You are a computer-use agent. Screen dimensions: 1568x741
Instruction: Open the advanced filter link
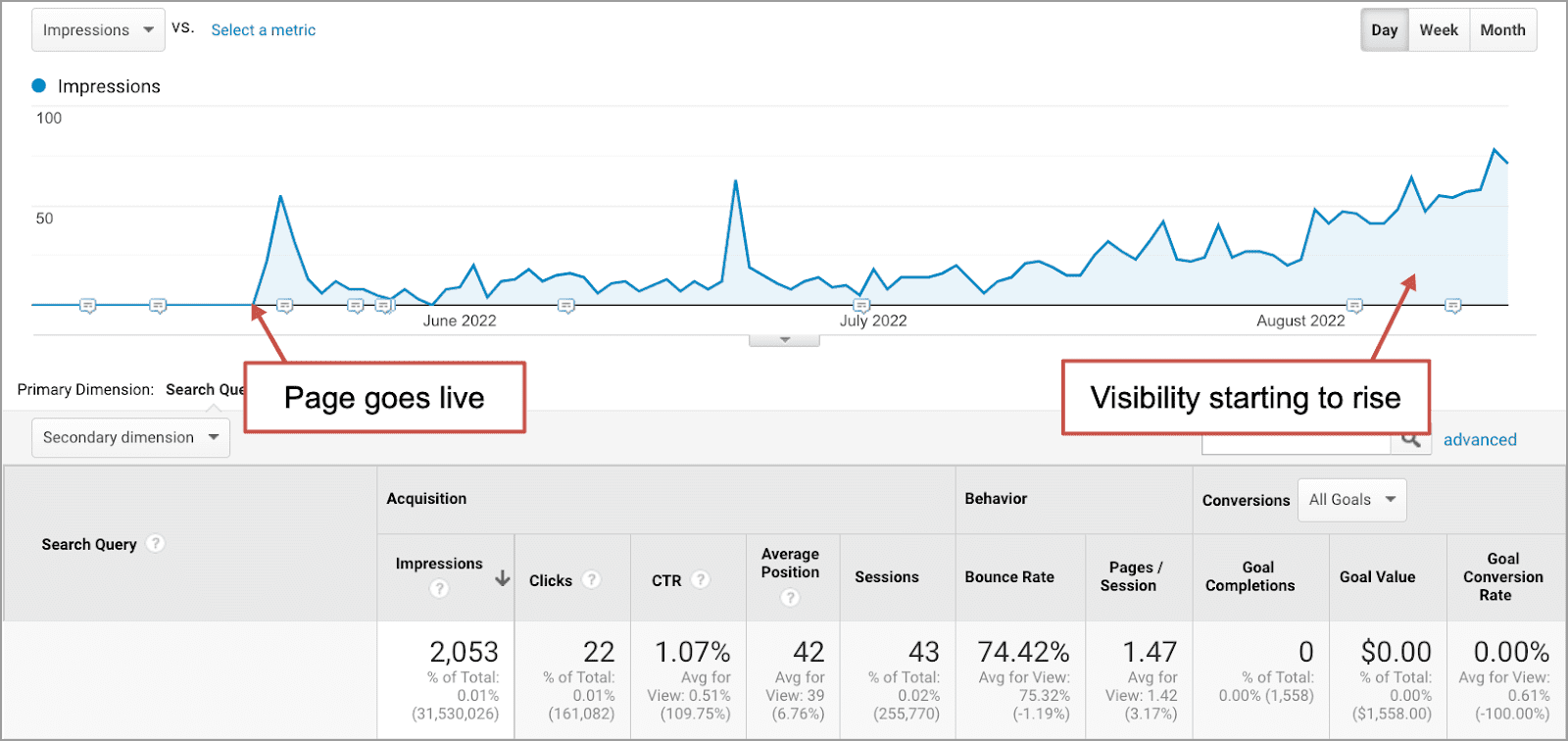pyautogui.click(x=1480, y=440)
